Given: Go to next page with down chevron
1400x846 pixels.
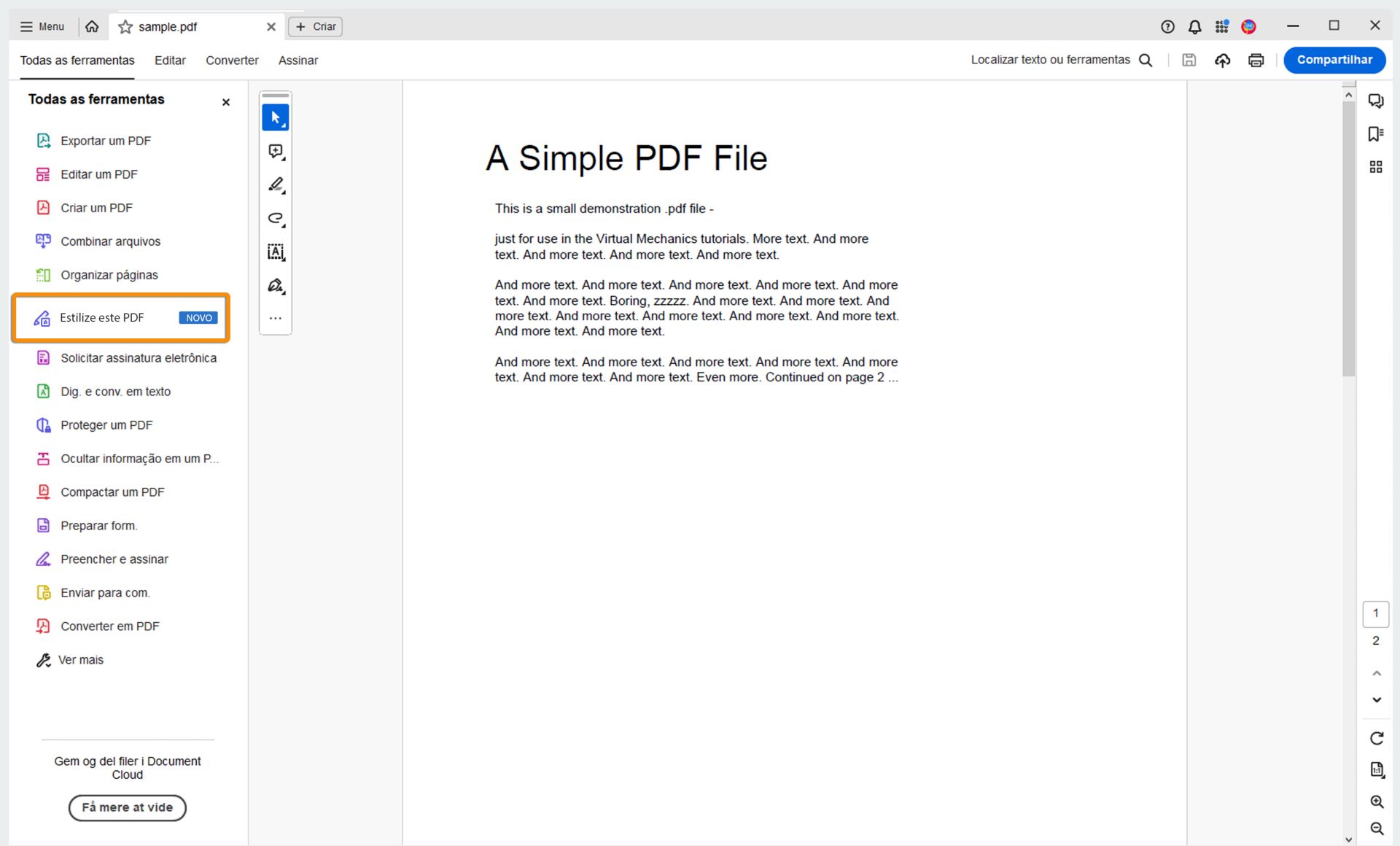Looking at the screenshot, I should click(x=1376, y=699).
